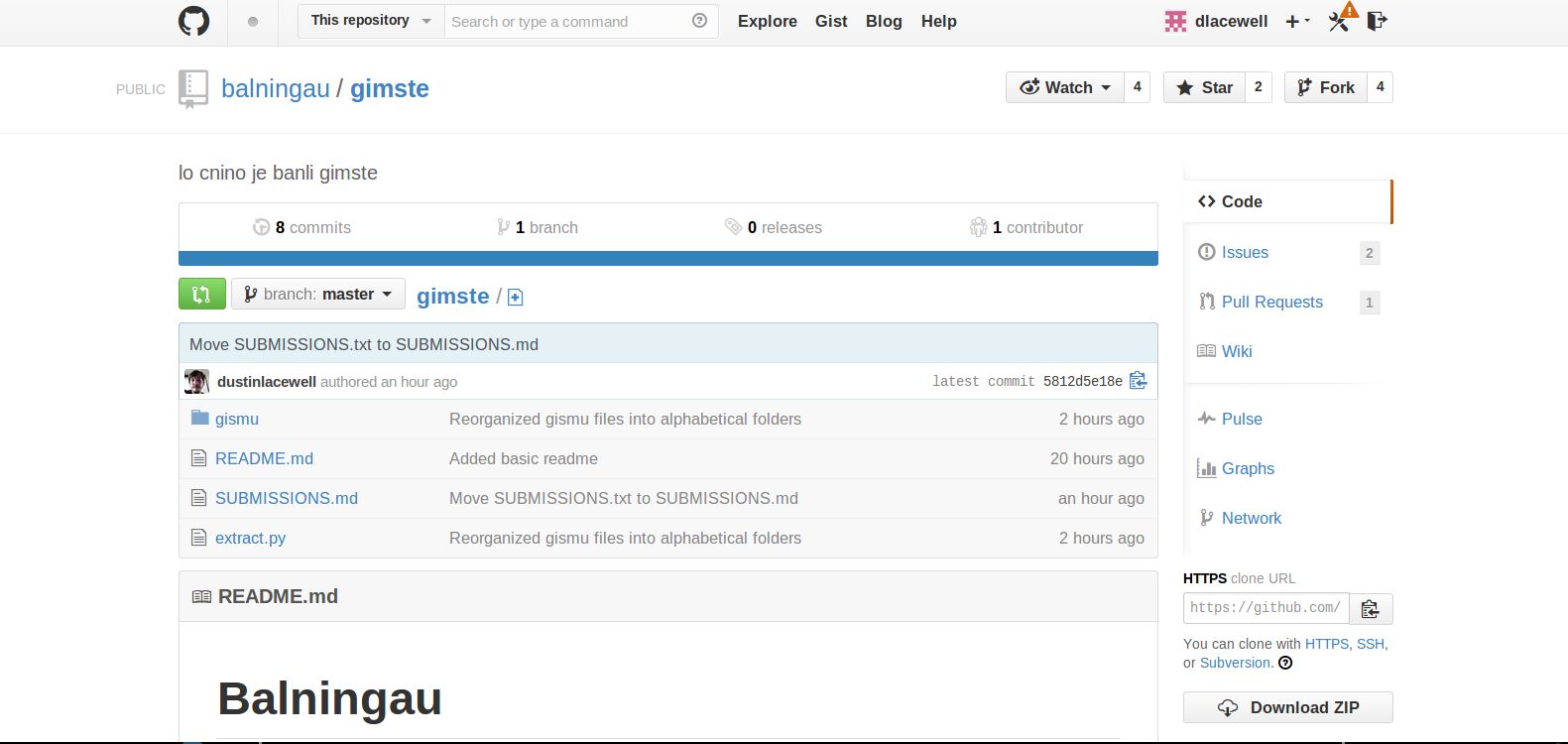The height and width of the screenshot is (744, 1568).
Task: Open Help in top navigation
Action: pos(938,21)
